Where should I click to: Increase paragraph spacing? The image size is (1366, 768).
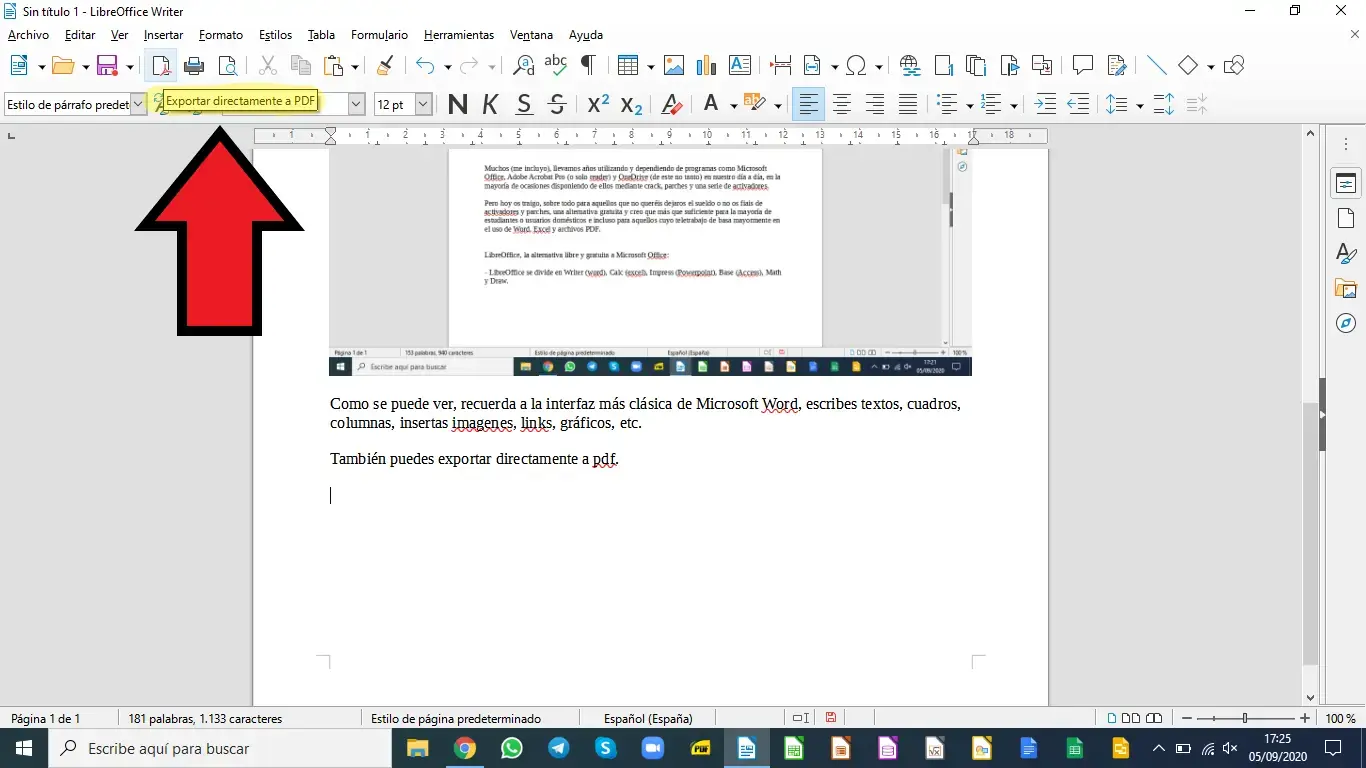[1163, 104]
